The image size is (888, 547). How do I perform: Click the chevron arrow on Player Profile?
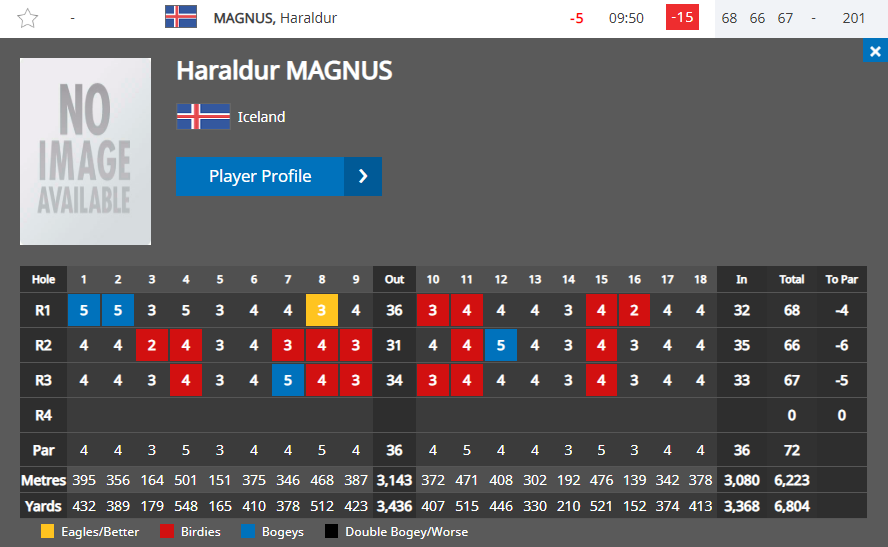coord(363,176)
